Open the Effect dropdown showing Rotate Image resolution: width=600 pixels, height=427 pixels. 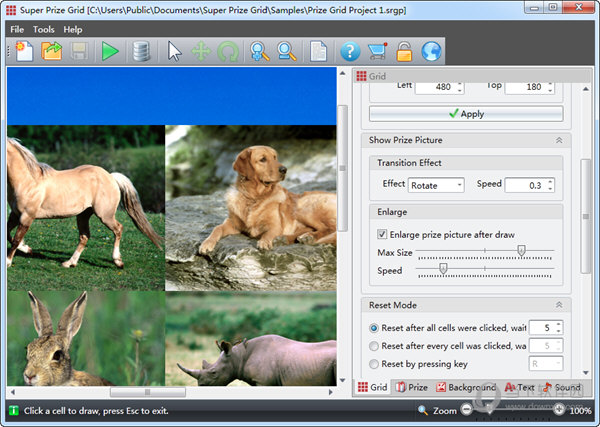click(437, 184)
